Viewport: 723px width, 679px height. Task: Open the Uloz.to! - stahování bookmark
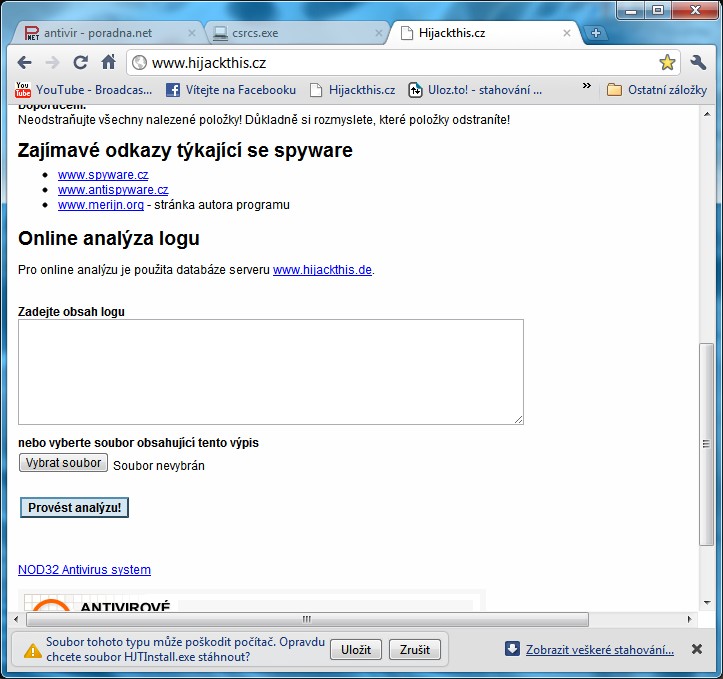[475, 90]
